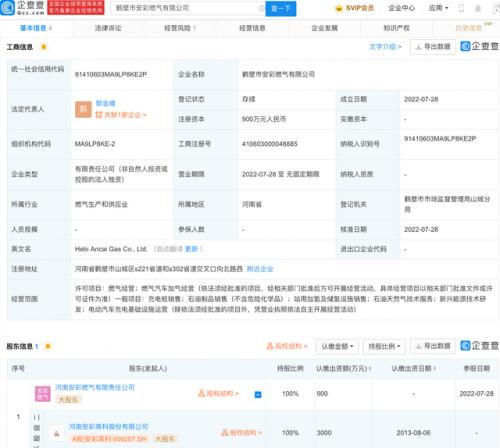This screenshot has width=500, height=448.
Task: Collapse the shareholder row using minus box
Action: (x=258, y=395)
